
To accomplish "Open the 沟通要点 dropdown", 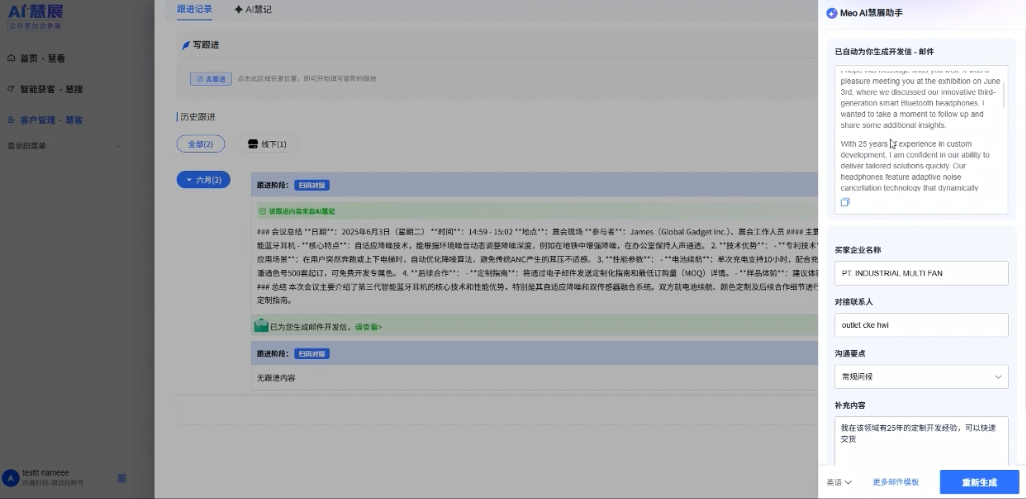I will [920, 376].
